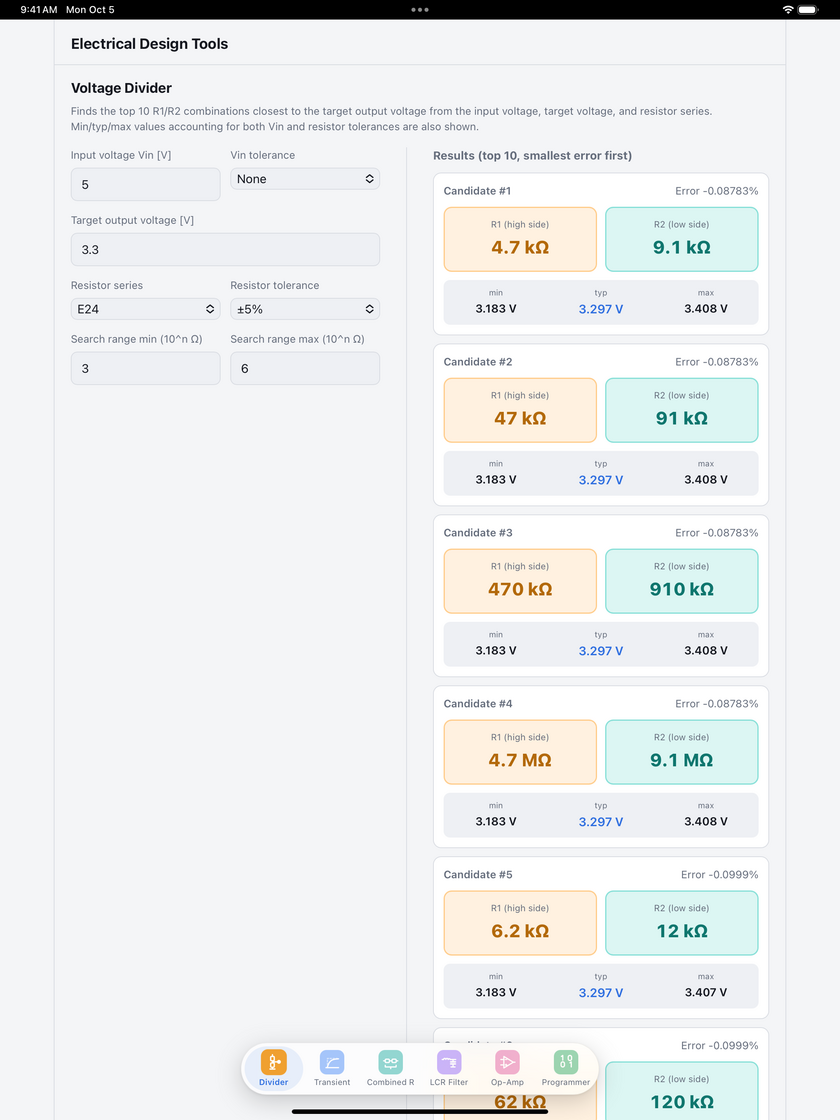Click the Voltage Divider section heading
Viewport: 840px width, 1120px height.
tap(121, 88)
